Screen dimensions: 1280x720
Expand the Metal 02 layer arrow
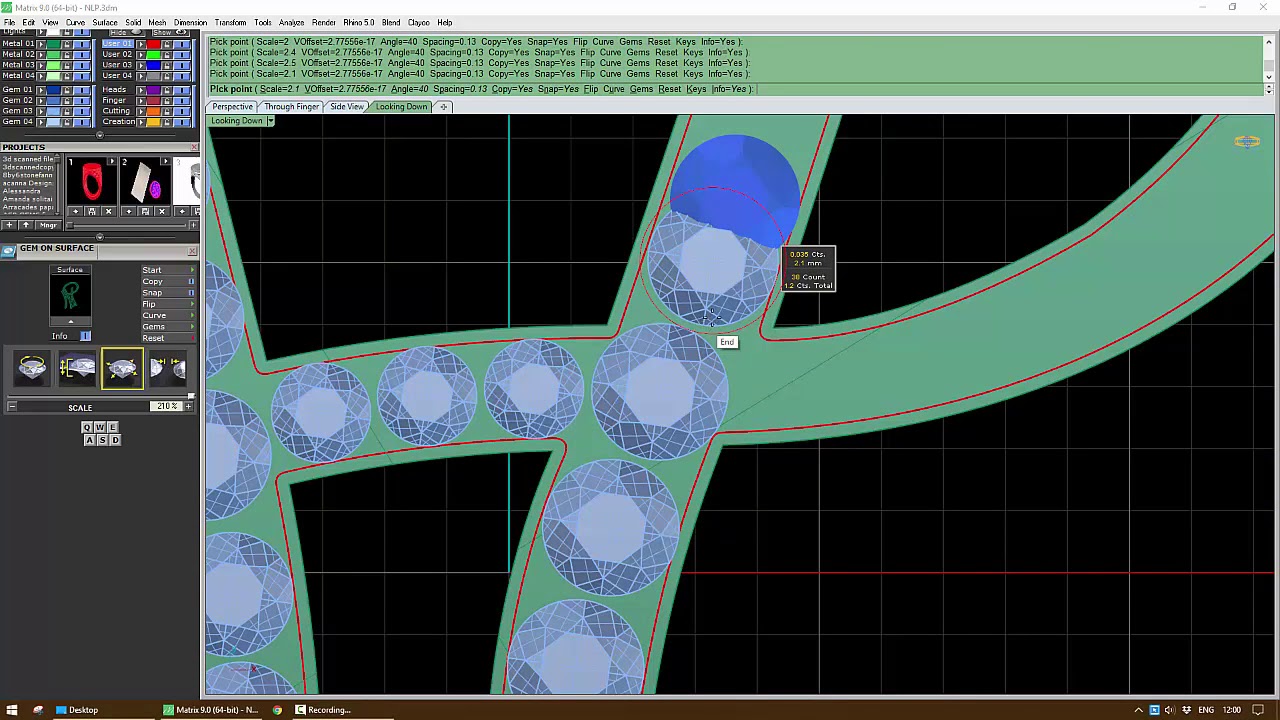click(41, 55)
